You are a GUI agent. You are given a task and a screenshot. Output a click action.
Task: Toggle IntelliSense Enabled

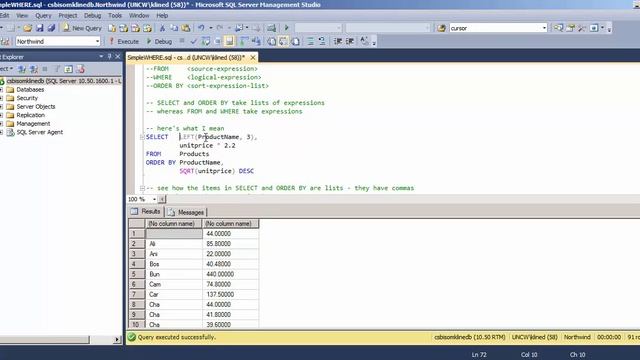click(x=229, y=41)
